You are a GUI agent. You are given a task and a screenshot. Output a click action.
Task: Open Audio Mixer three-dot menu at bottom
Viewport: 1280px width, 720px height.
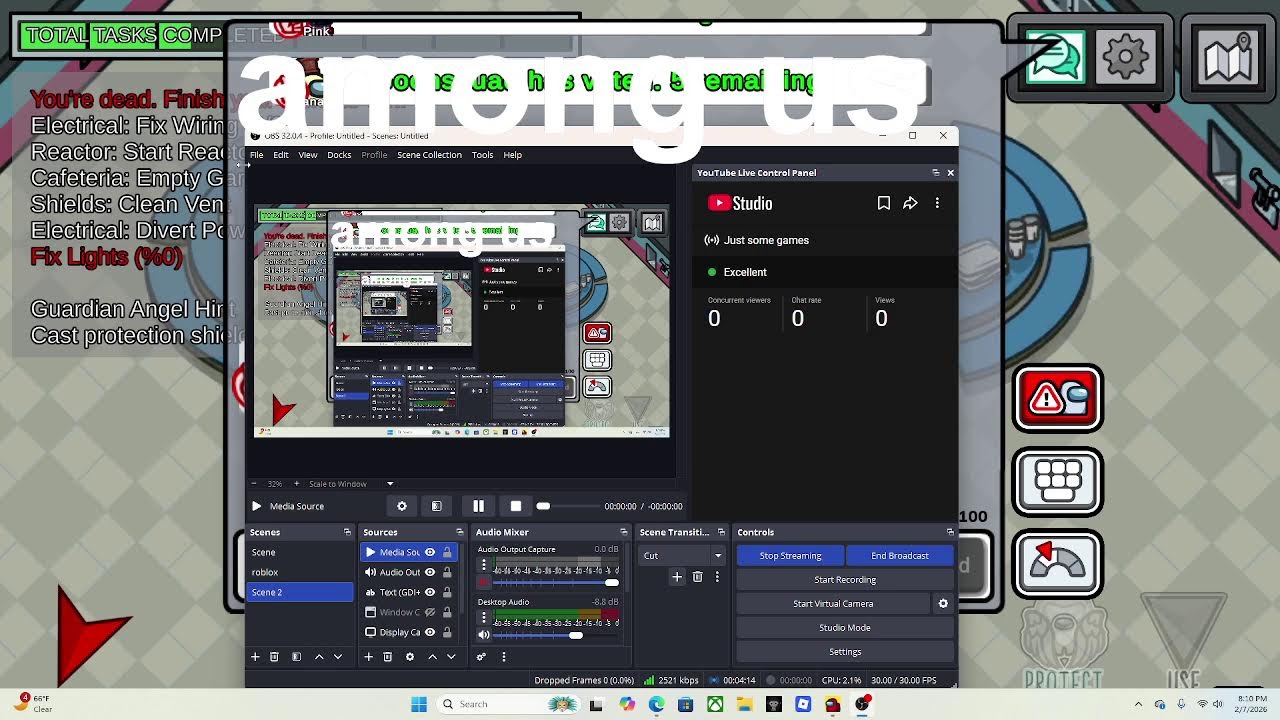[504, 657]
